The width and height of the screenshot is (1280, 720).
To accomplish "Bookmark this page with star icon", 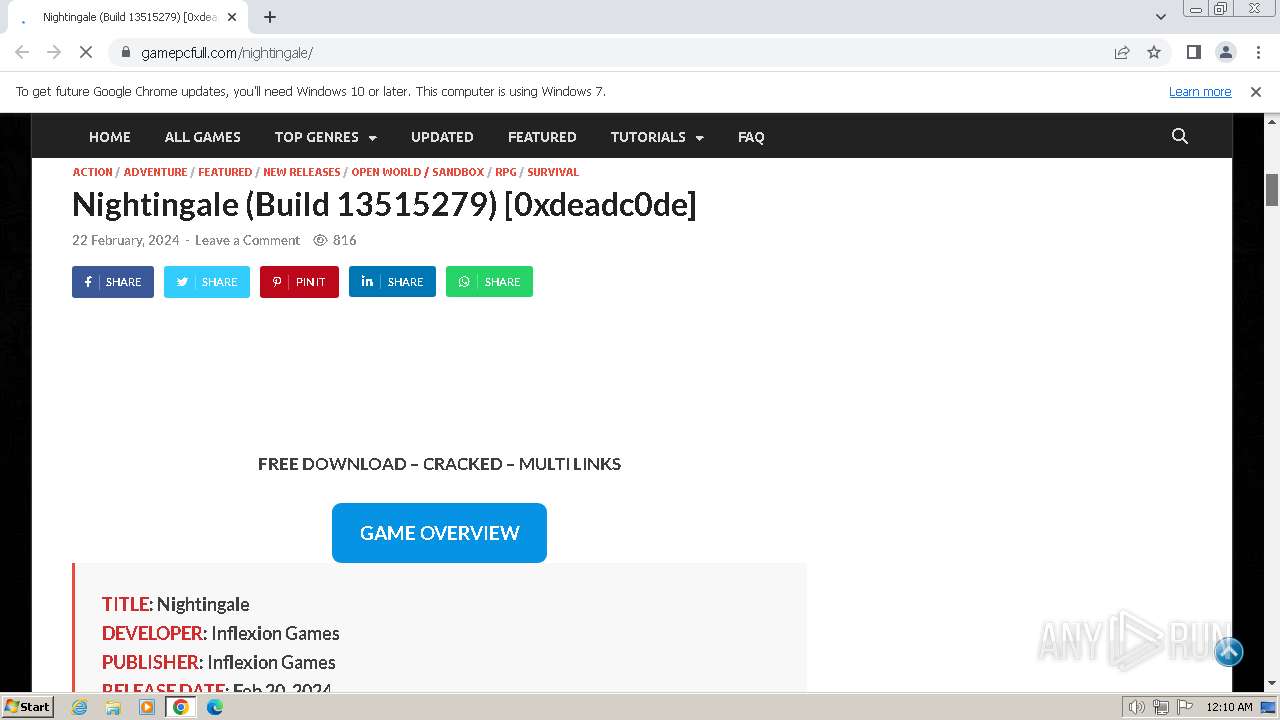I will pyautogui.click(x=1154, y=52).
